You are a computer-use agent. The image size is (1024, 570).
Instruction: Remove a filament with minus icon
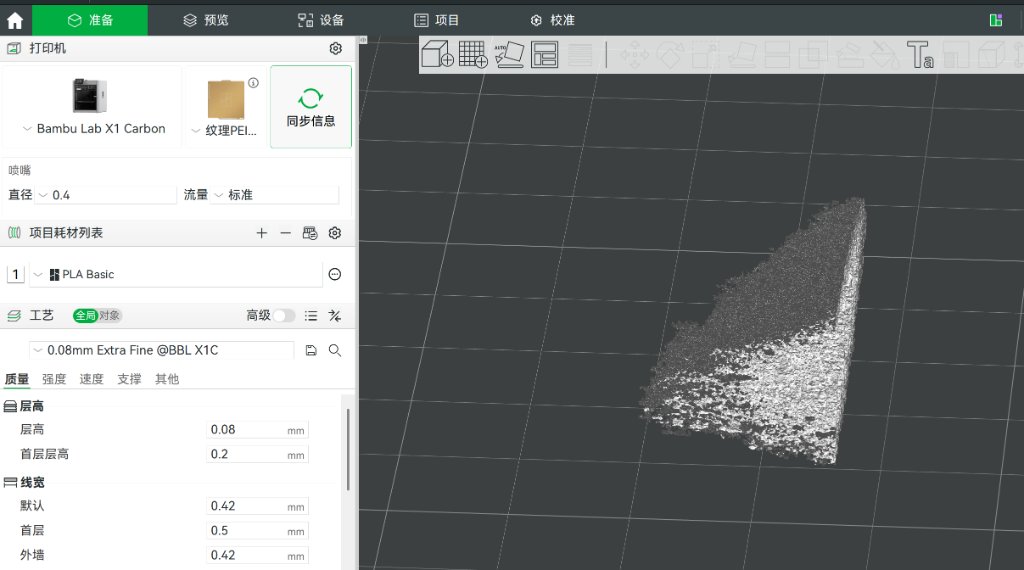[285, 233]
